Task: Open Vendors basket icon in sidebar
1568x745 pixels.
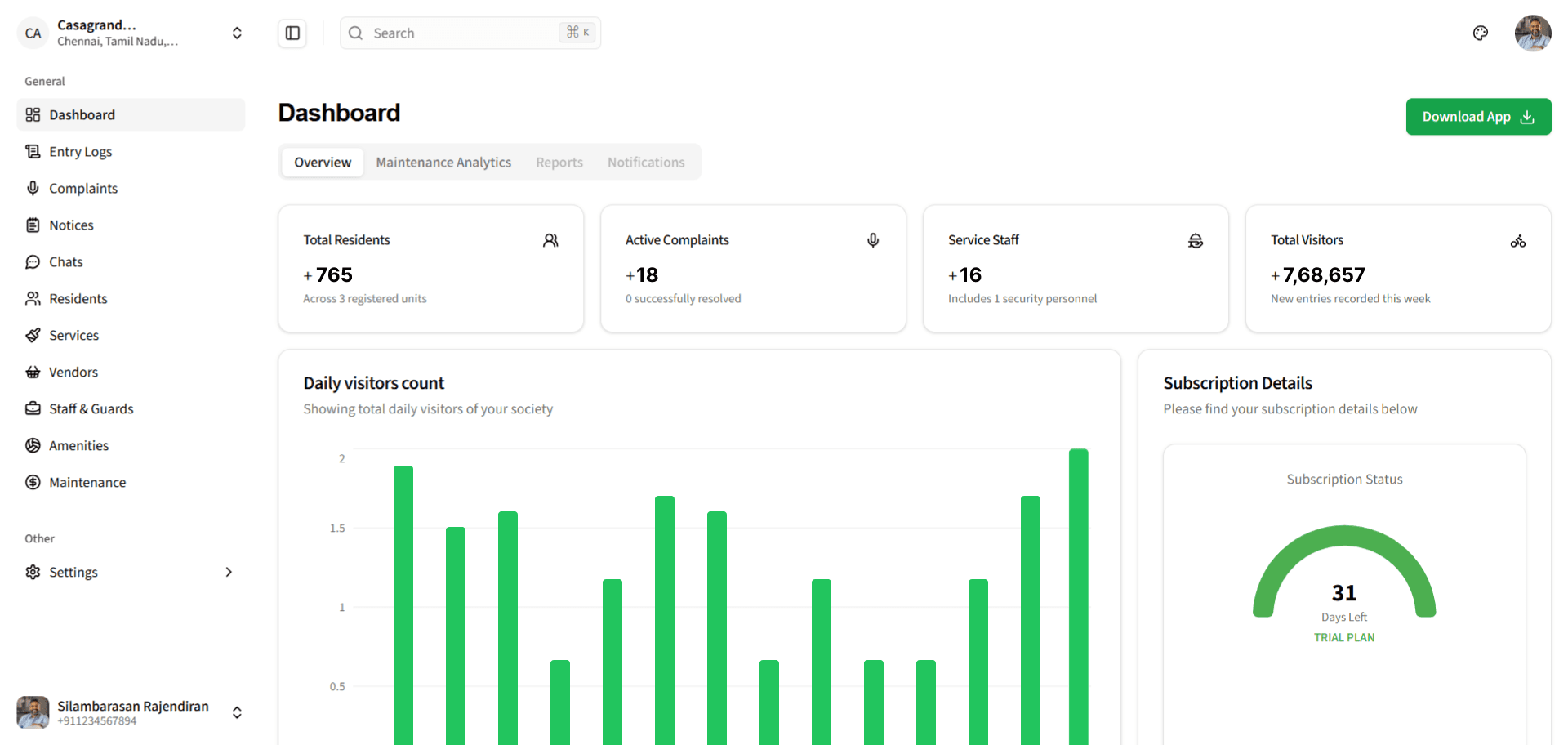Action: click(x=33, y=372)
